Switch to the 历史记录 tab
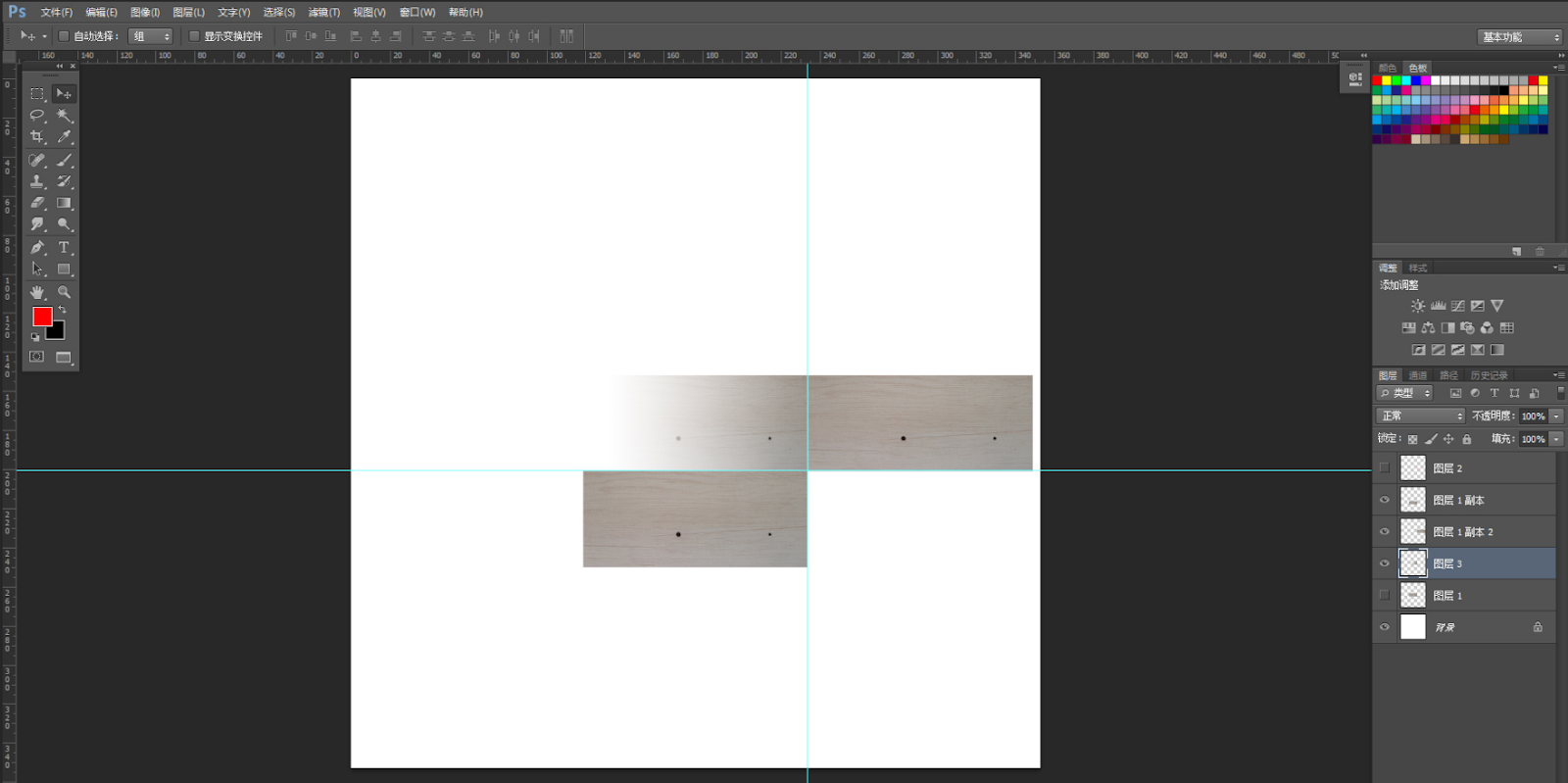This screenshot has width=1568, height=783. point(1489,375)
